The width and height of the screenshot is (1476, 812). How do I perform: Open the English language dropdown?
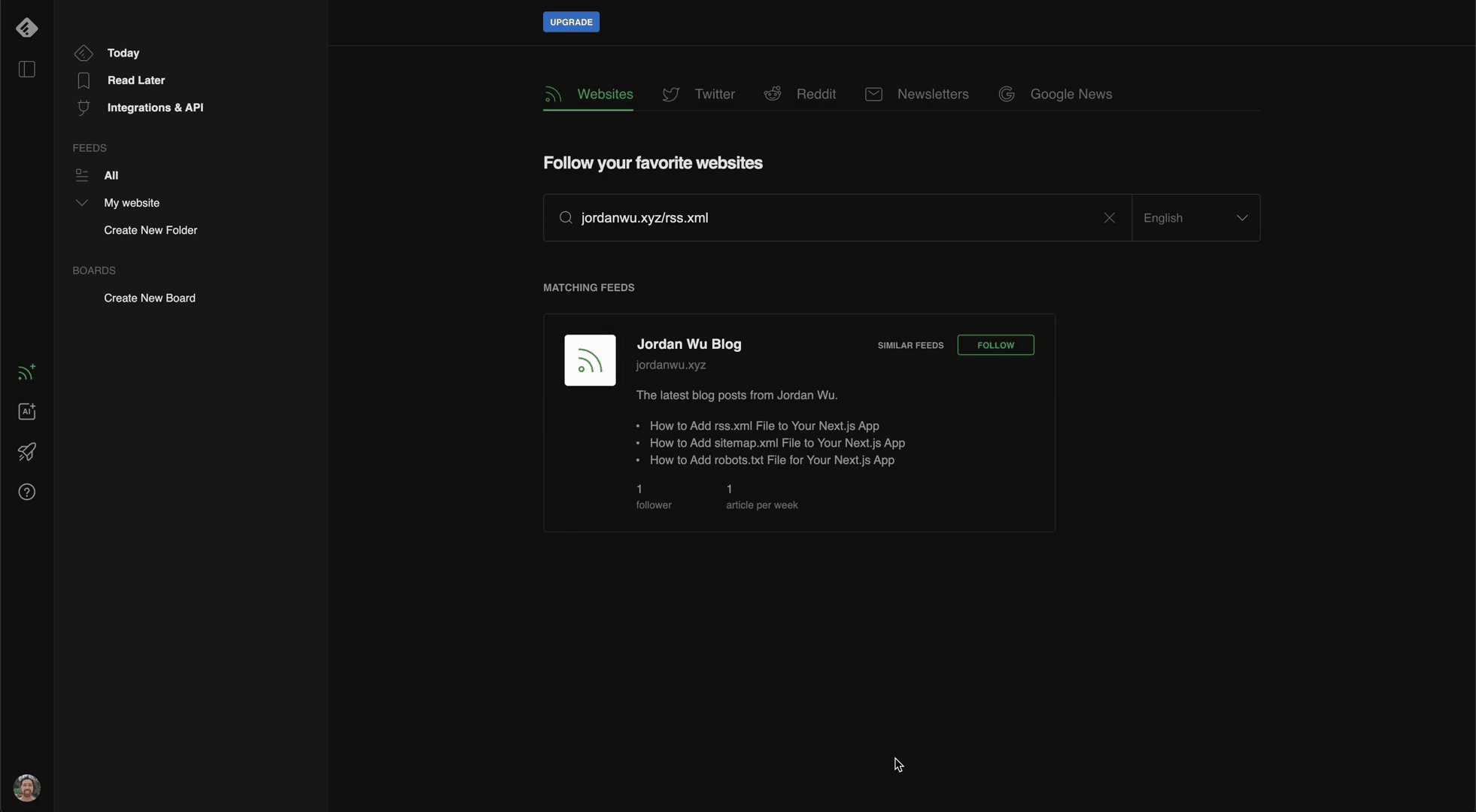(1196, 218)
